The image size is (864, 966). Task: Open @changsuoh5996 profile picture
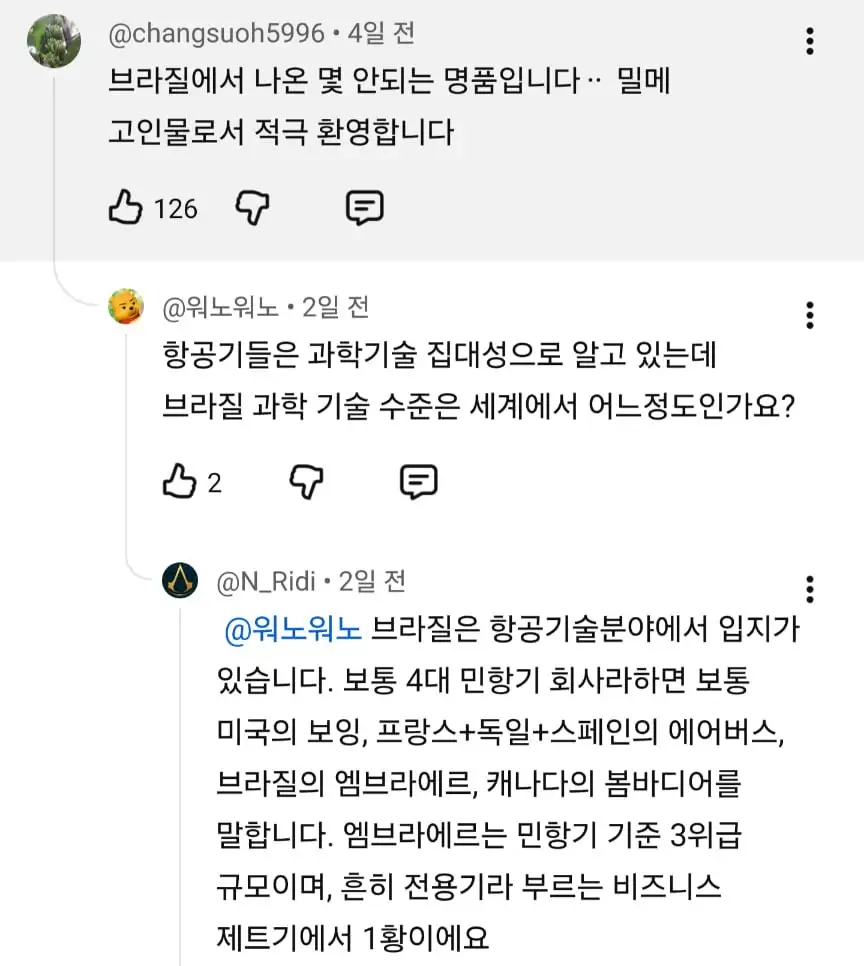click(54, 41)
